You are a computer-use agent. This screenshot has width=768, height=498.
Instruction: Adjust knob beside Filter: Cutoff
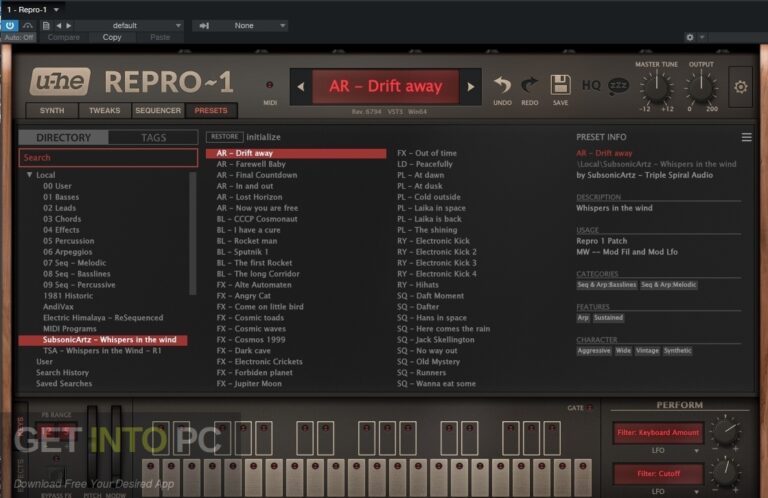coord(725,471)
